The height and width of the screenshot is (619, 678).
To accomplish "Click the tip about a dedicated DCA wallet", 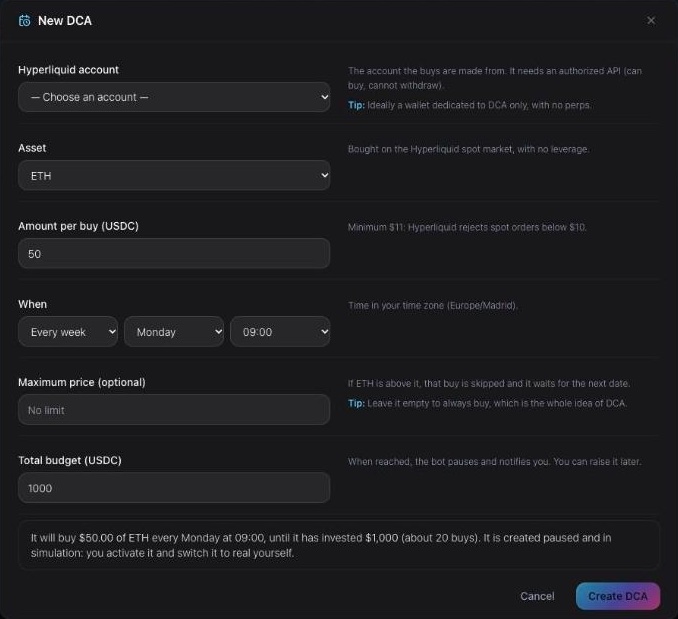I will point(470,105).
